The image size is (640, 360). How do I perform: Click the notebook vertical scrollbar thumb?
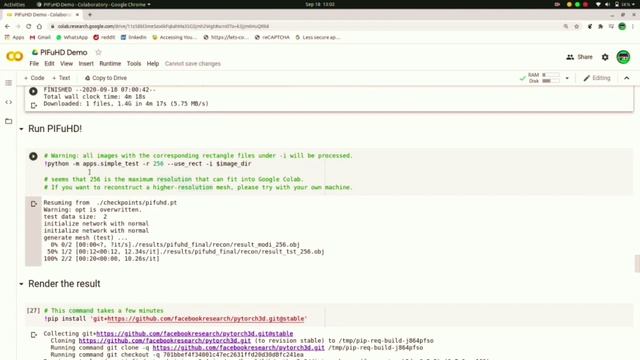point(637,263)
